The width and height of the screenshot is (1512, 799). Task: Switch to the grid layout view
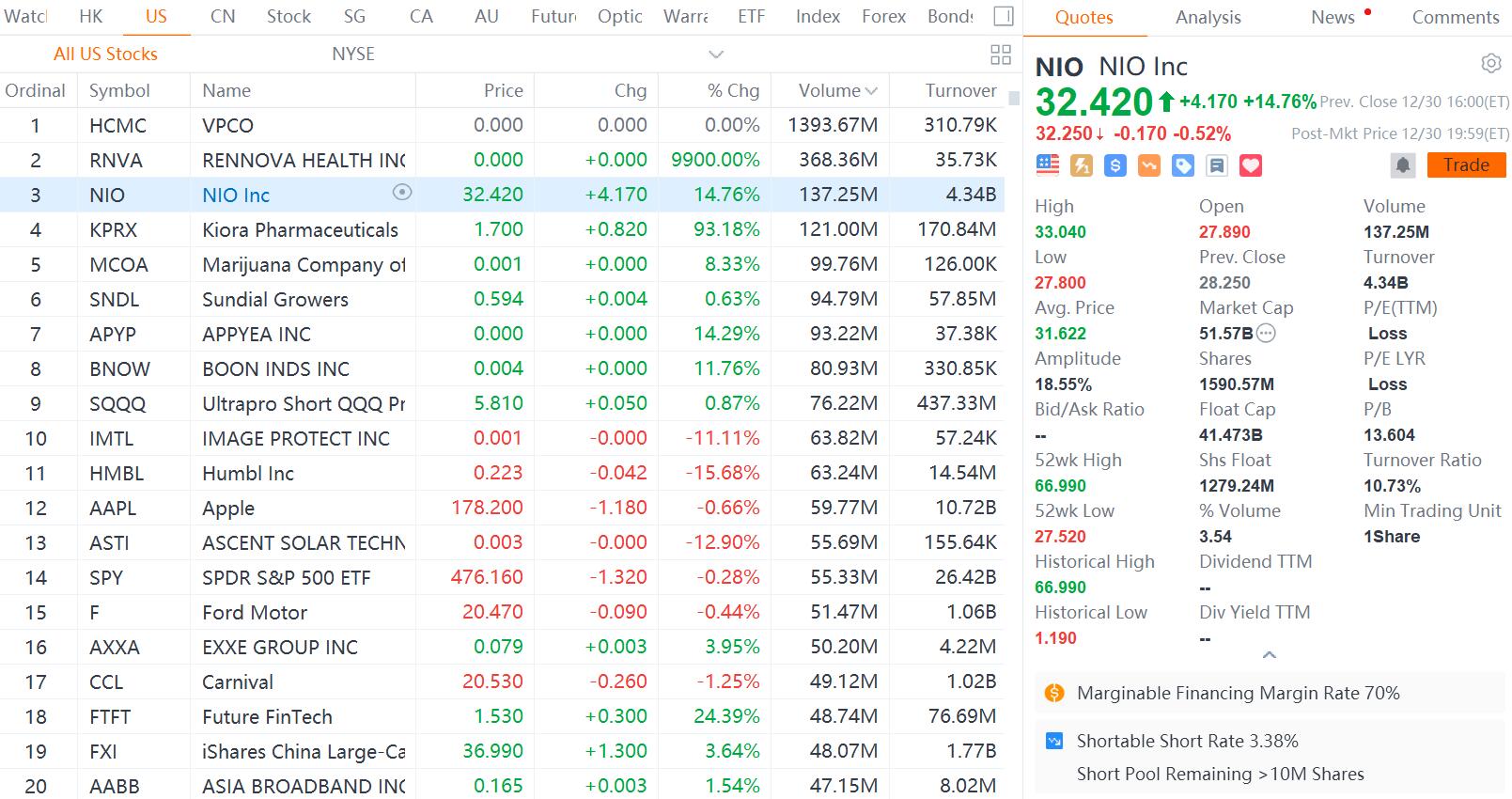[1001, 55]
